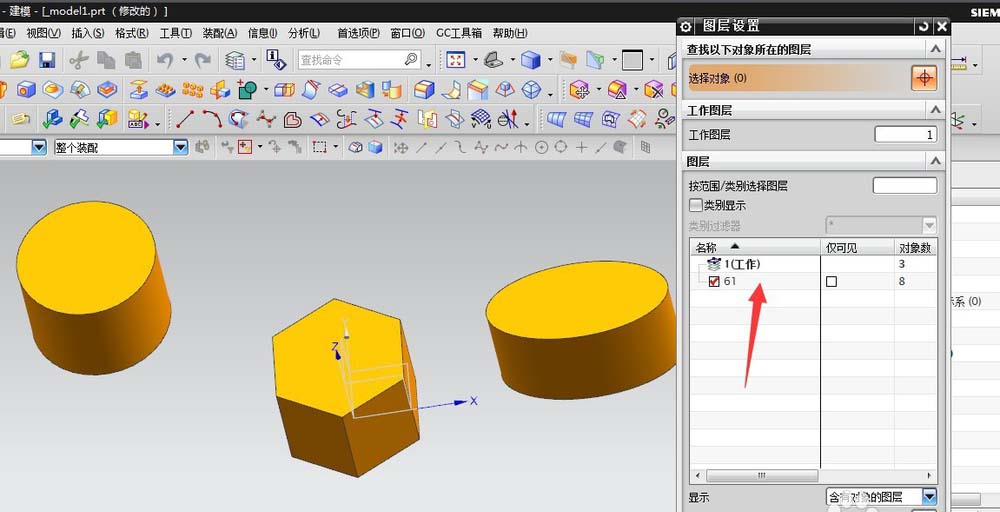Select the Line curve tool
Image resolution: width=1000 pixels, height=512 pixels.
click(x=185, y=119)
